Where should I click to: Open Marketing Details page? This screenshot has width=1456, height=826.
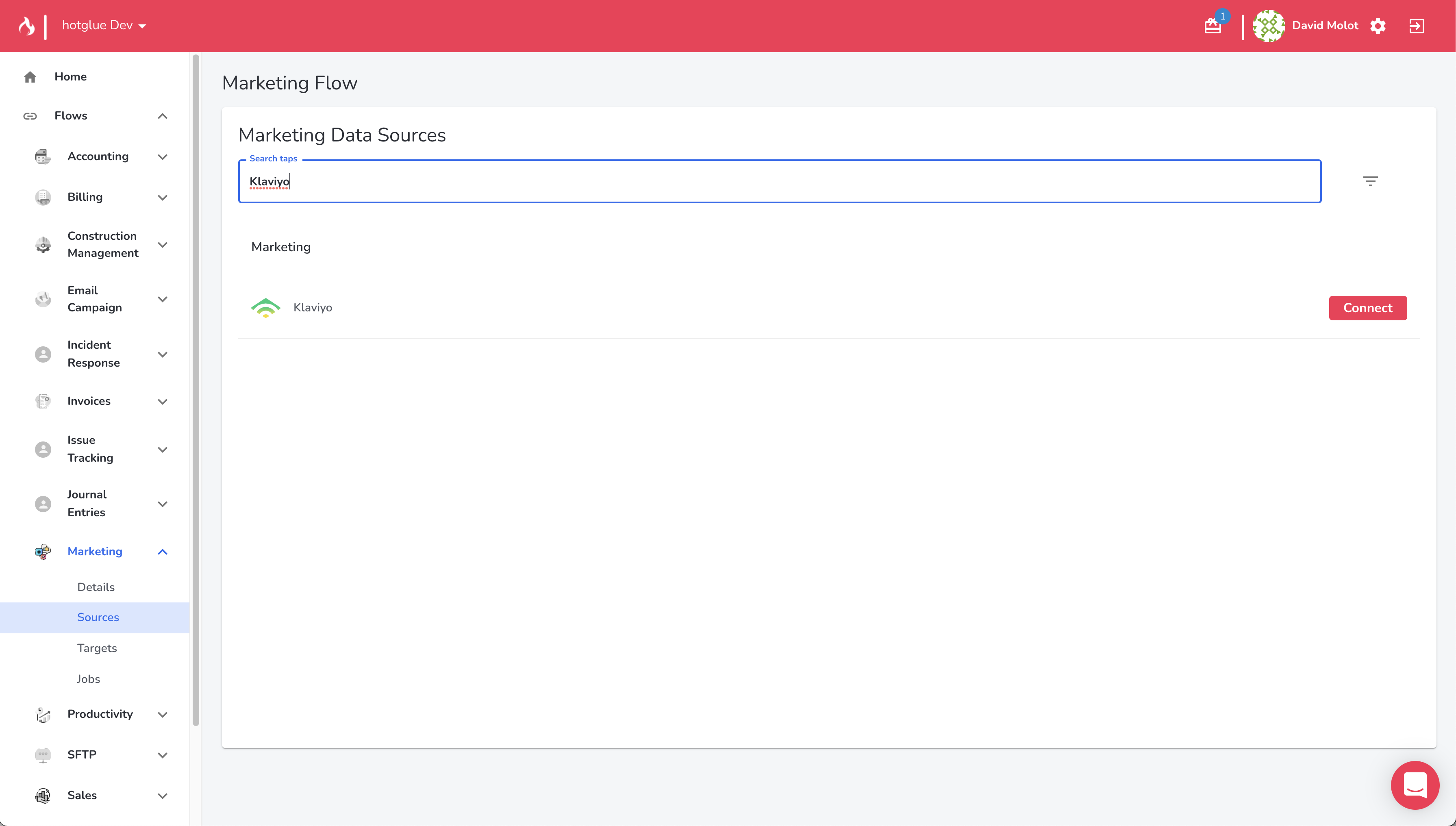point(96,587)
